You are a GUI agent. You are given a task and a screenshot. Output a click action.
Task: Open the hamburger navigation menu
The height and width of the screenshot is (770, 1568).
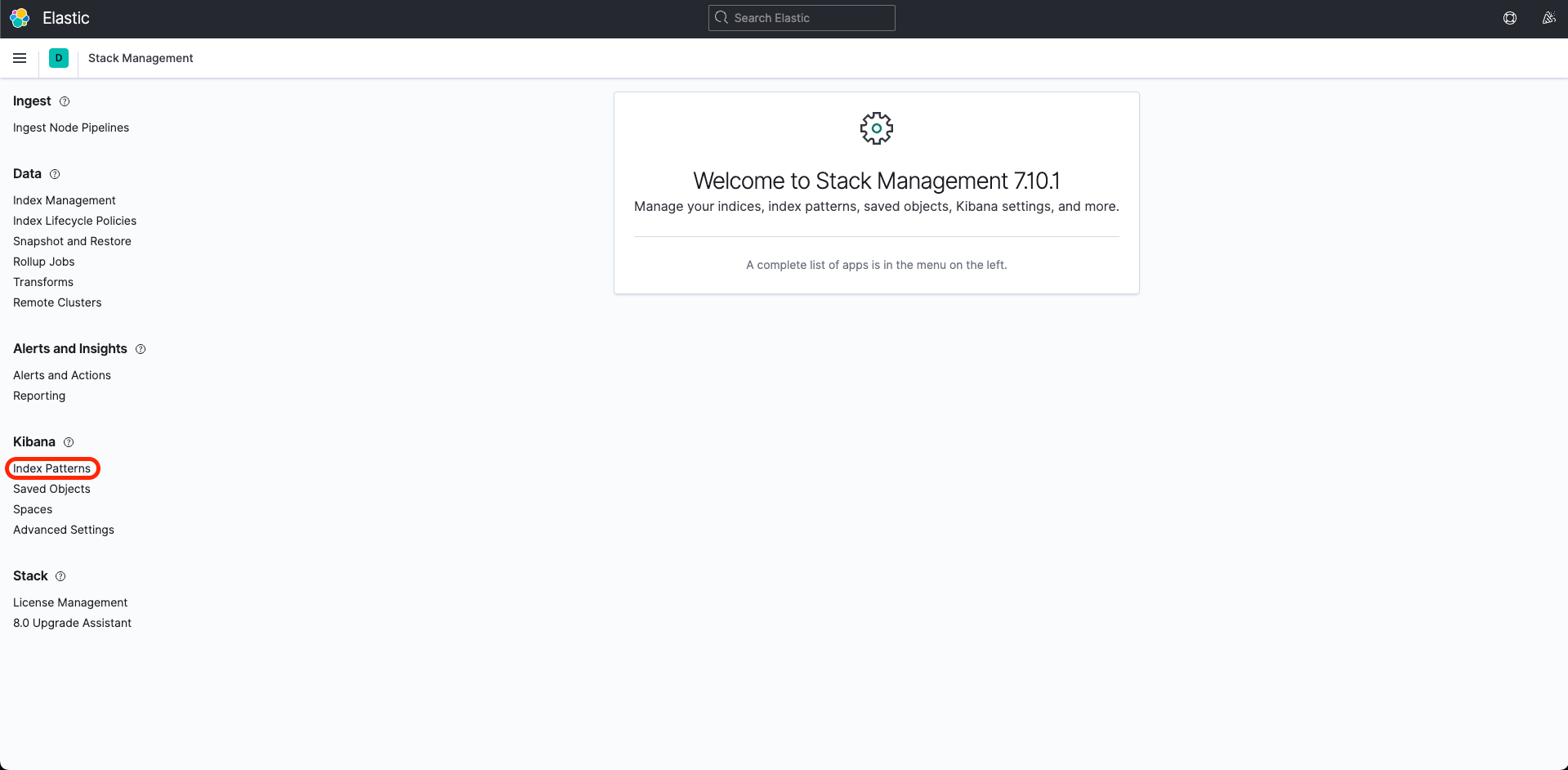click(x=20, y=58)
